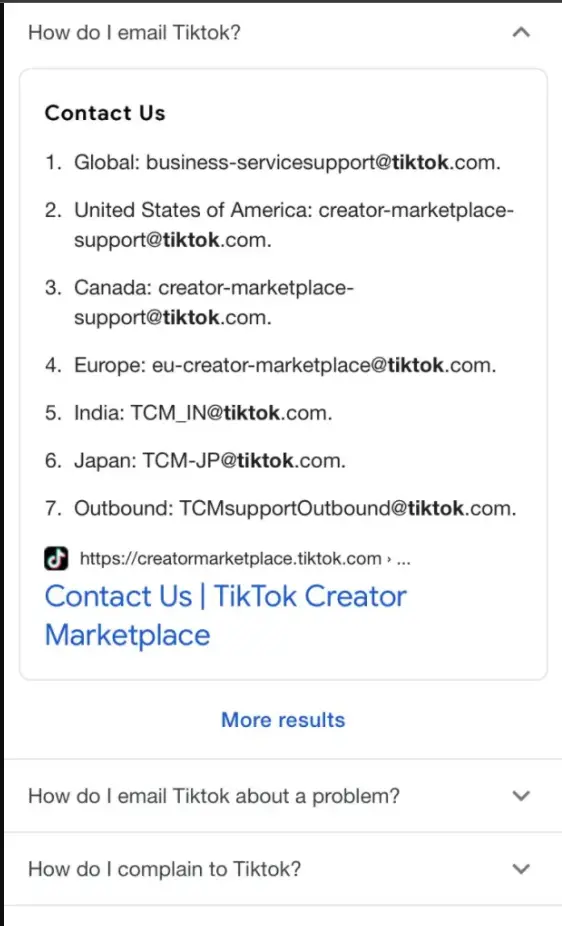Click the "More results" link
Screen dimensions: 562x926
pyautogui.click(x=283, y=720)
